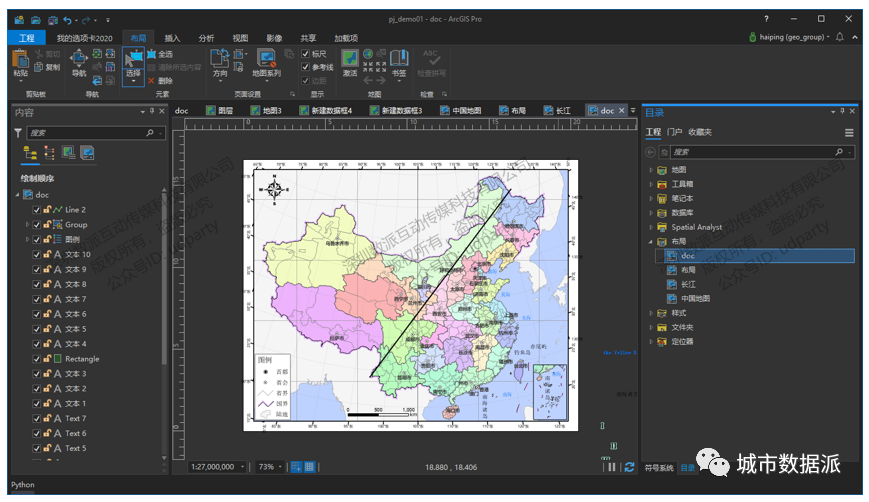Switch to 收藏夹 in Catalog pane

click(700, 132)
